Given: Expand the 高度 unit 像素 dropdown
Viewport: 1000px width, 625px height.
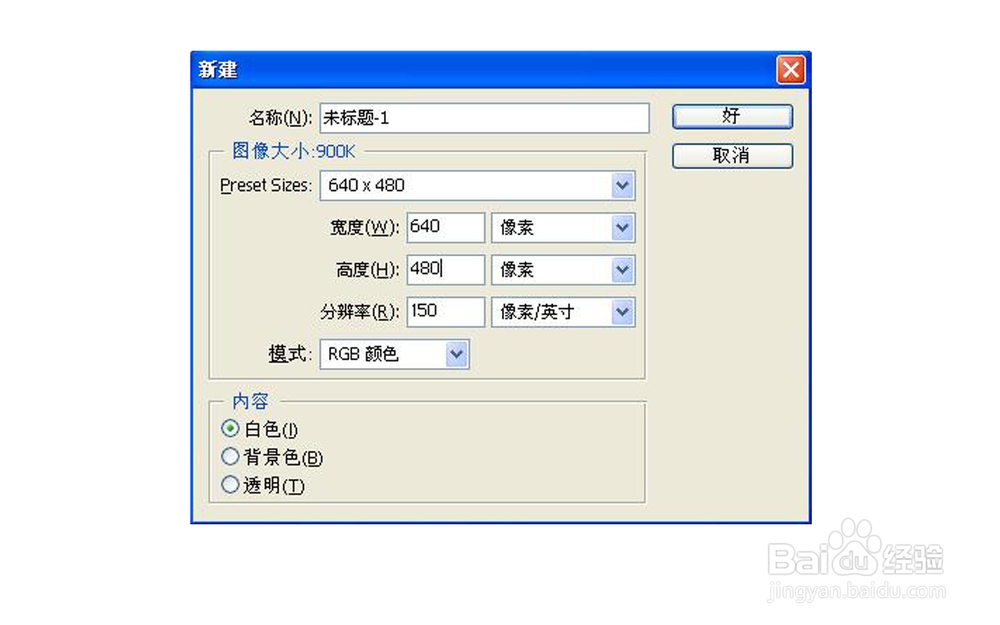Looking at the screenshot, I should point(562,270).
